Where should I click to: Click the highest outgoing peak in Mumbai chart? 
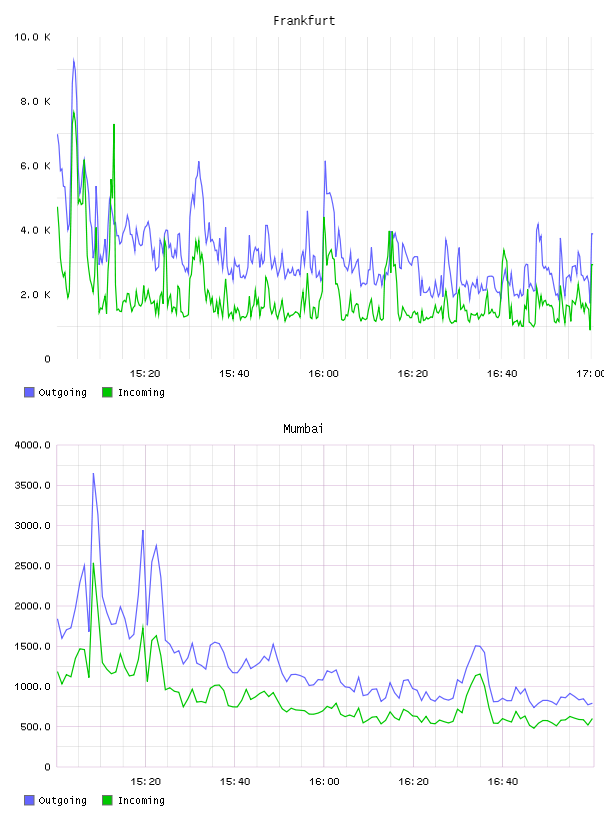click(93, 474)
